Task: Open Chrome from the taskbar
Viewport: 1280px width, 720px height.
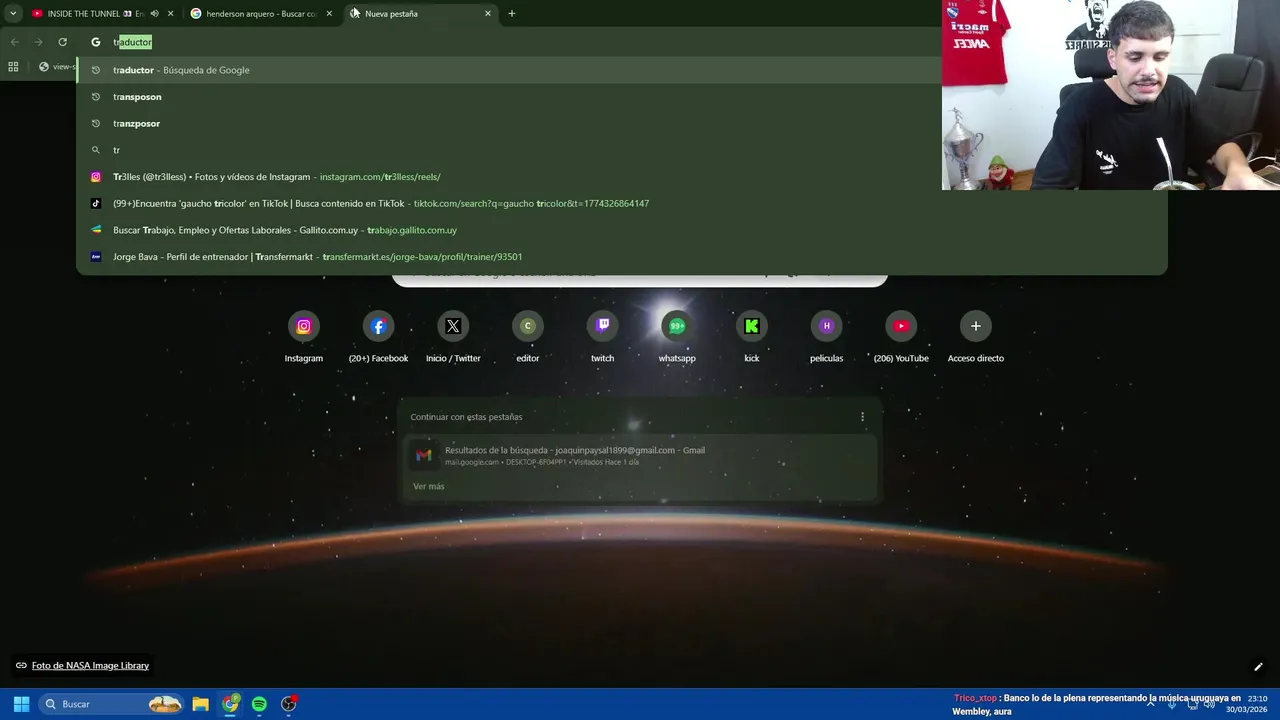Action: pos(231,704)
